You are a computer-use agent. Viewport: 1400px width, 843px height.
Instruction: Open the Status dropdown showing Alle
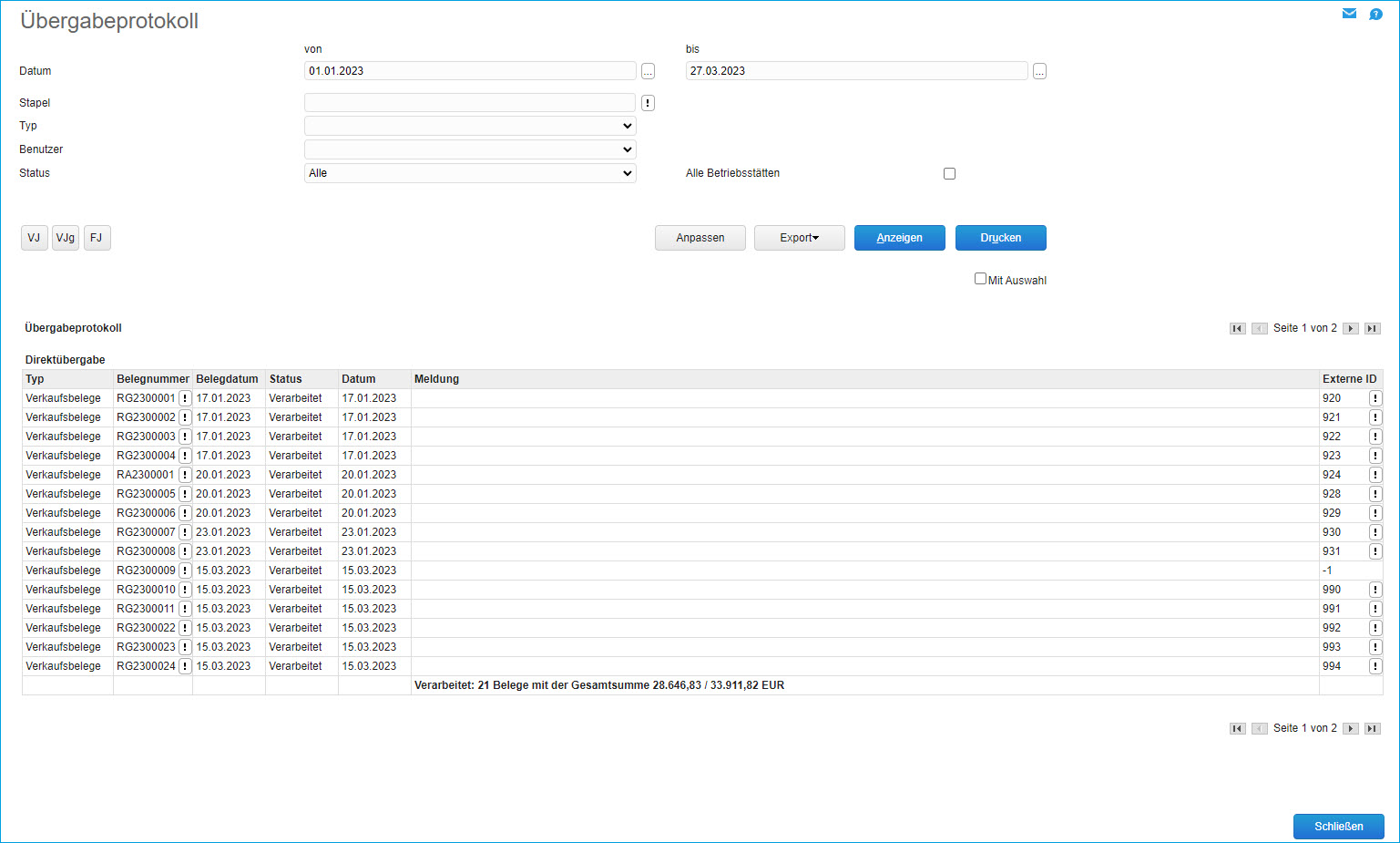[x=470, y=173]
